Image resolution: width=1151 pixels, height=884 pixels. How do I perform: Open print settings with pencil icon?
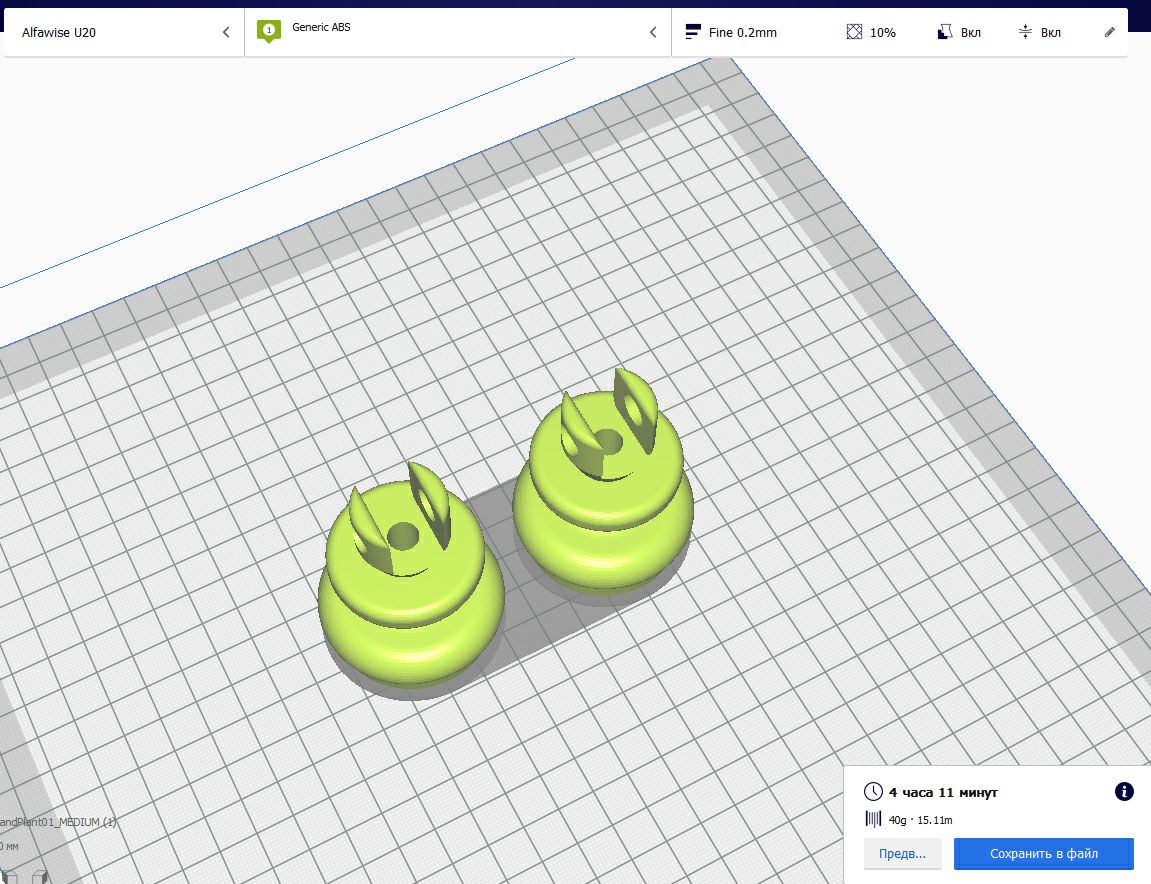pos(1110,32)
